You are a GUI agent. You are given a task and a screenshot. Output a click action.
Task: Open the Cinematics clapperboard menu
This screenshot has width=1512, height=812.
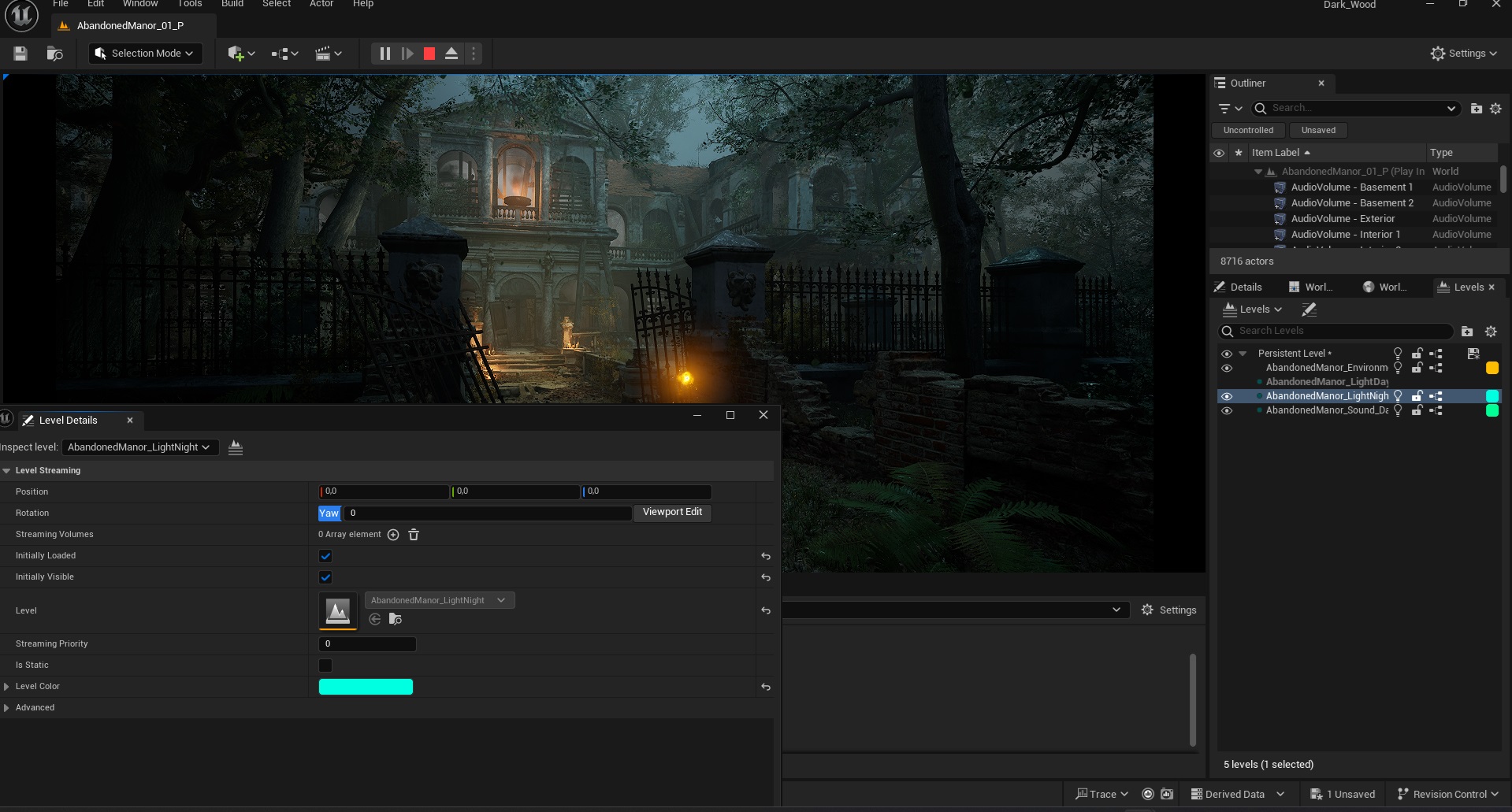pyautogui.click(x=329, y=54)
